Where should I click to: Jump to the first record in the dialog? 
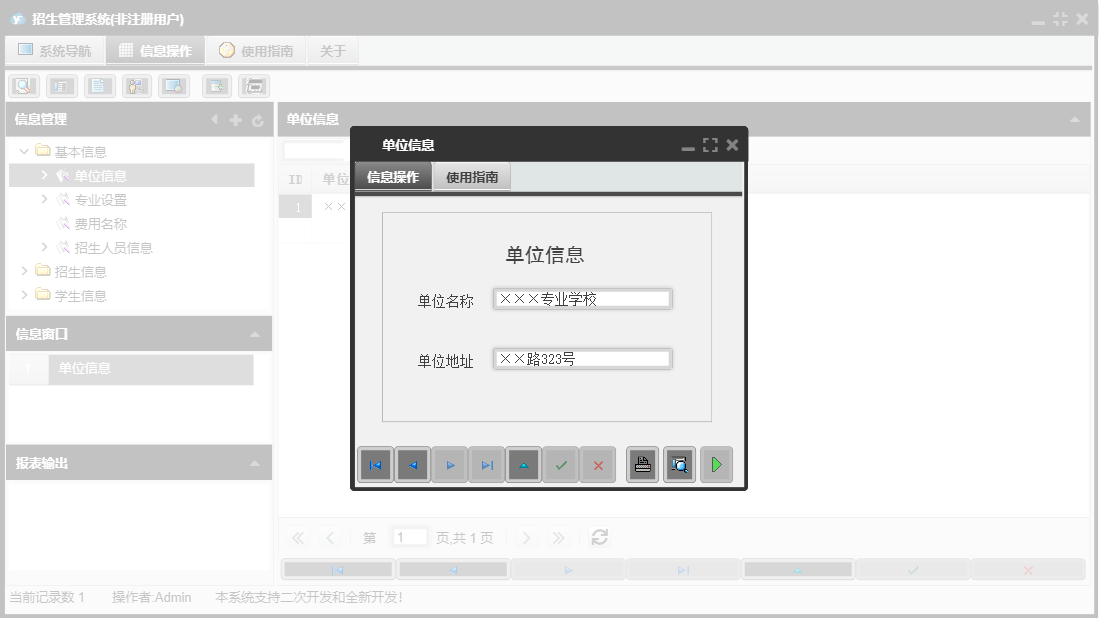point(374,464)
